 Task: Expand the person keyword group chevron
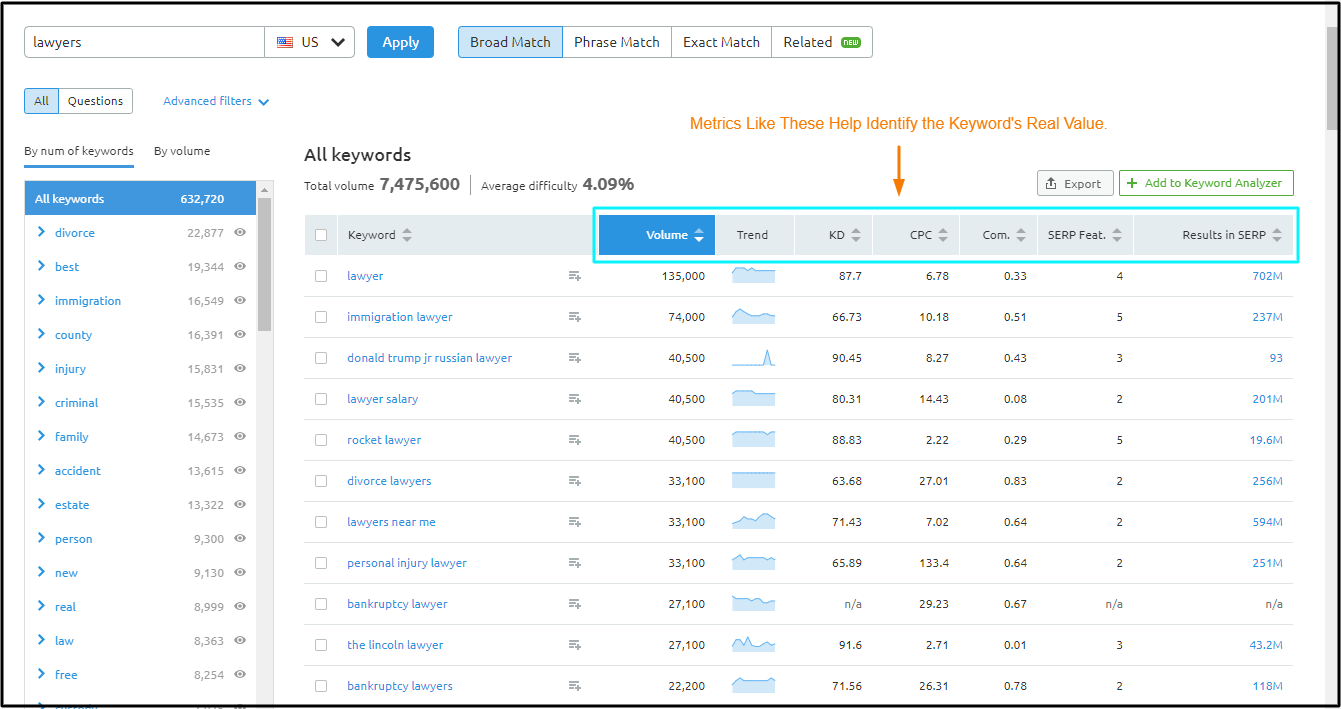(x=41, y=538)
